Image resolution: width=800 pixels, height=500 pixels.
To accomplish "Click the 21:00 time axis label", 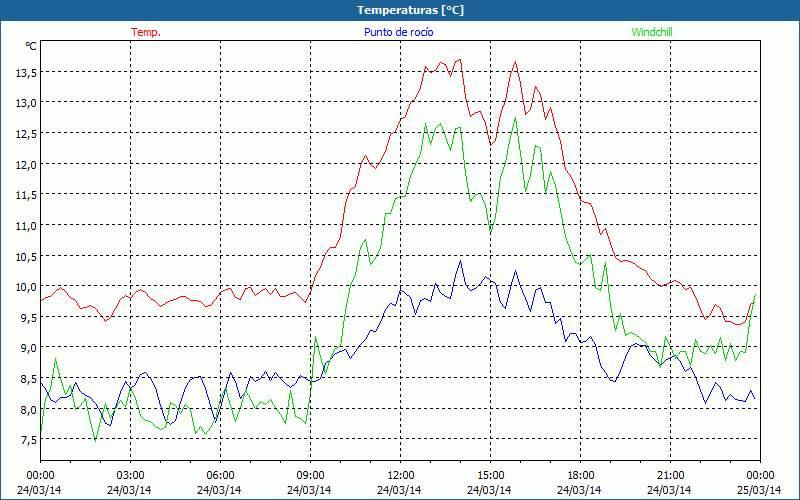I will 670,476.
